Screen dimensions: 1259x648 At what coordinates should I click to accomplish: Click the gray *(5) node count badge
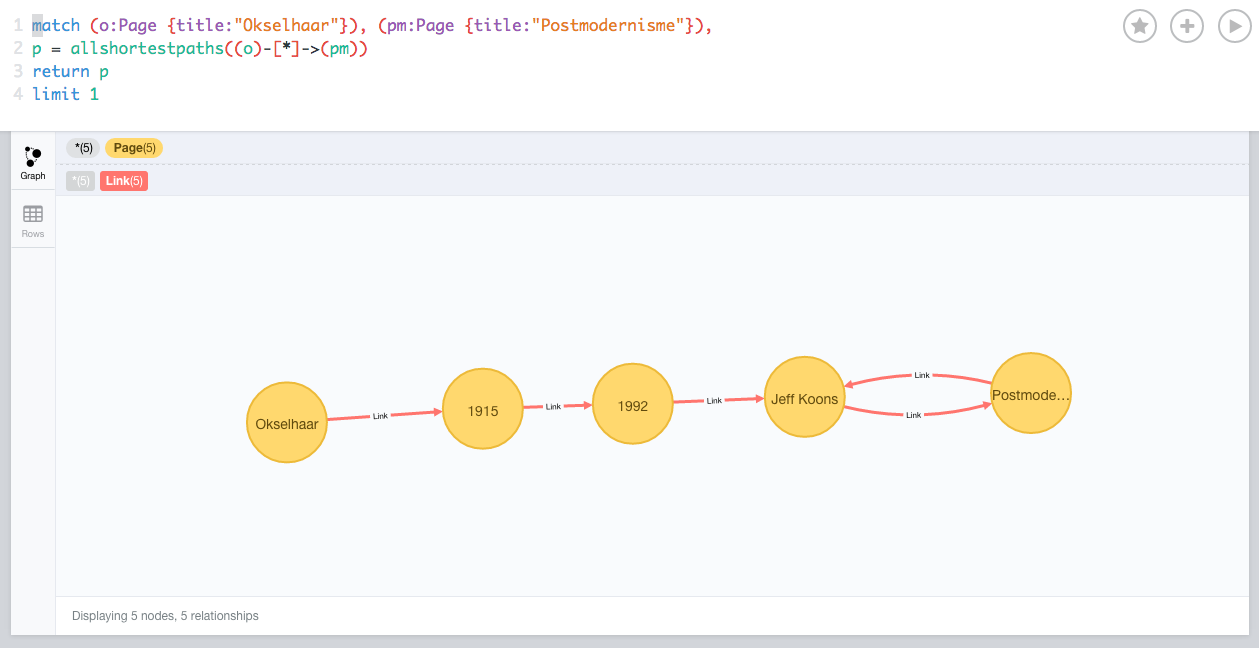click(84, 148)
